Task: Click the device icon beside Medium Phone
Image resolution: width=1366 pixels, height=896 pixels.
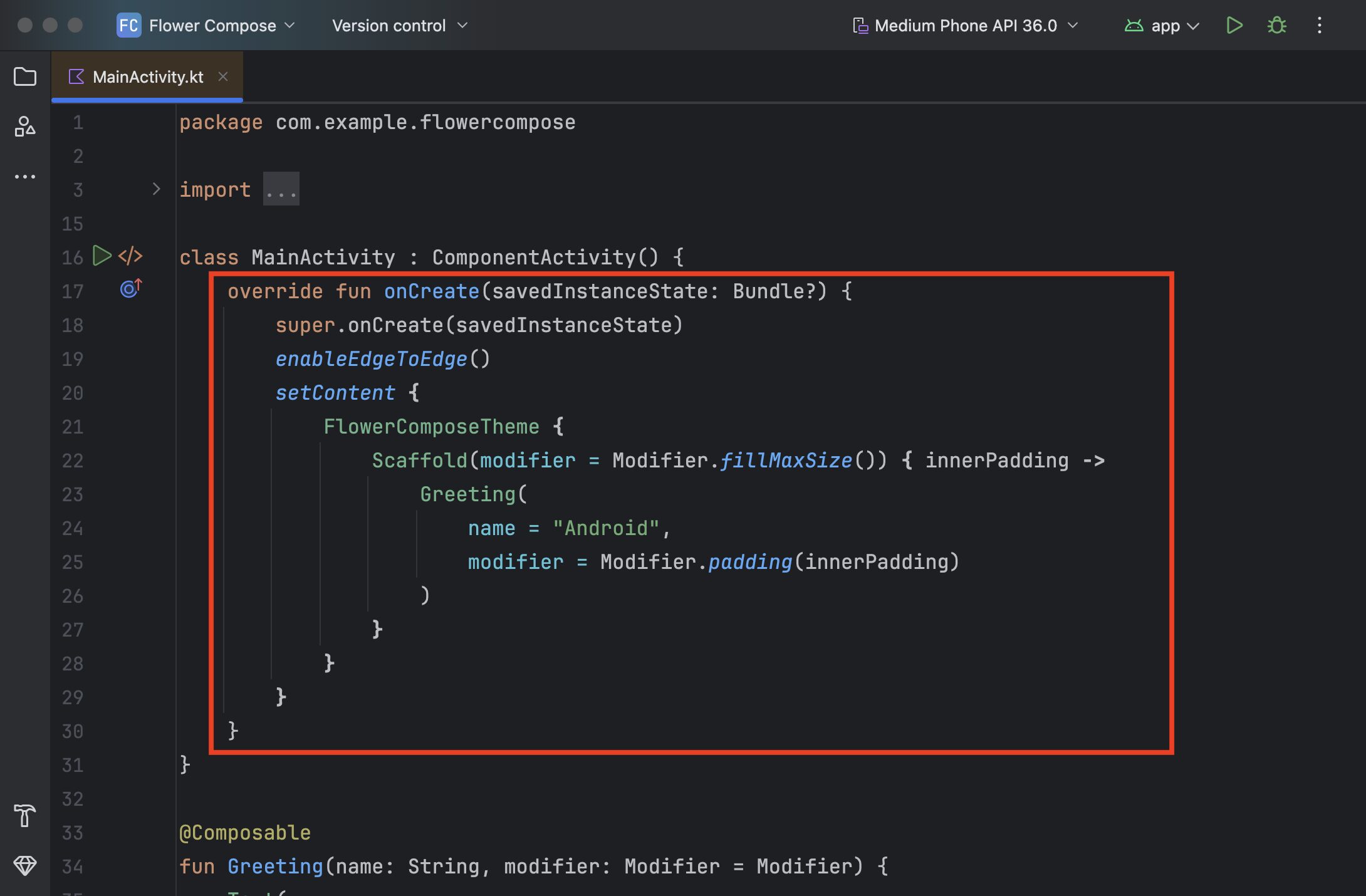Action: coord(860,26)
